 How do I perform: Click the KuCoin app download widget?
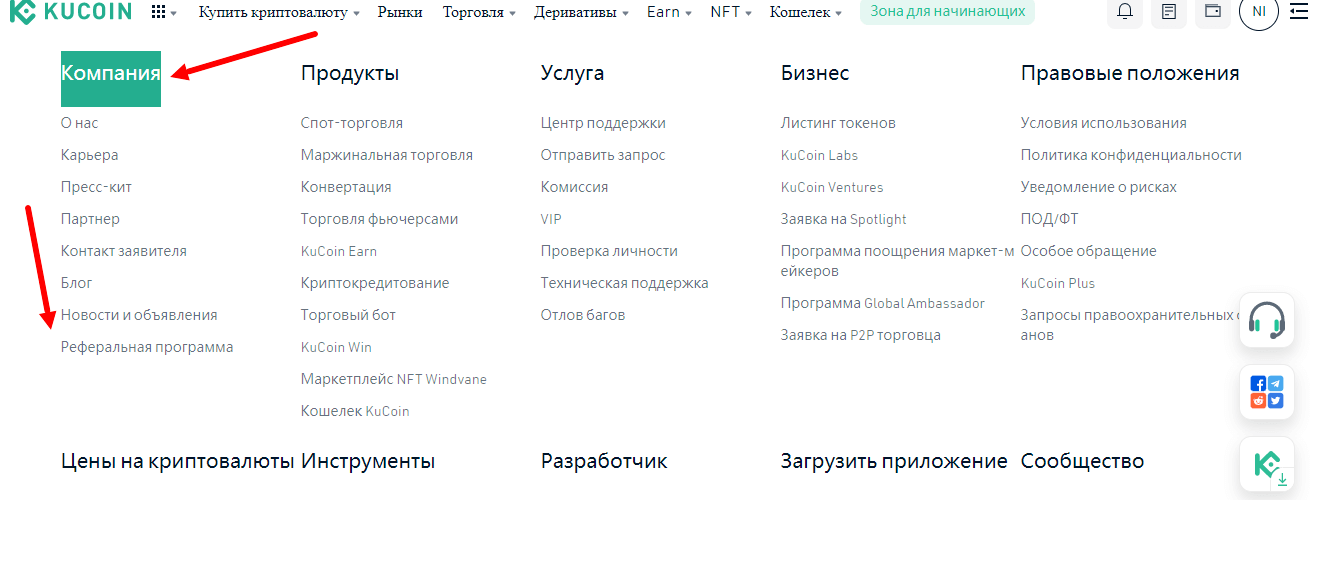(x=1267, y=465)
